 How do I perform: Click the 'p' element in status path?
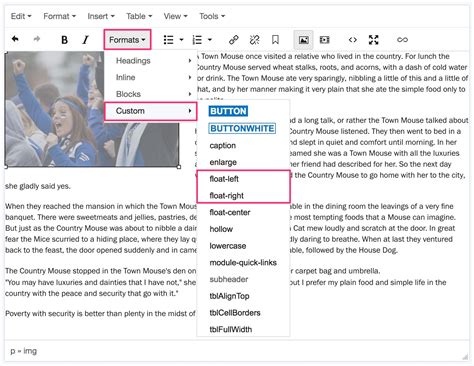point(13,351)
